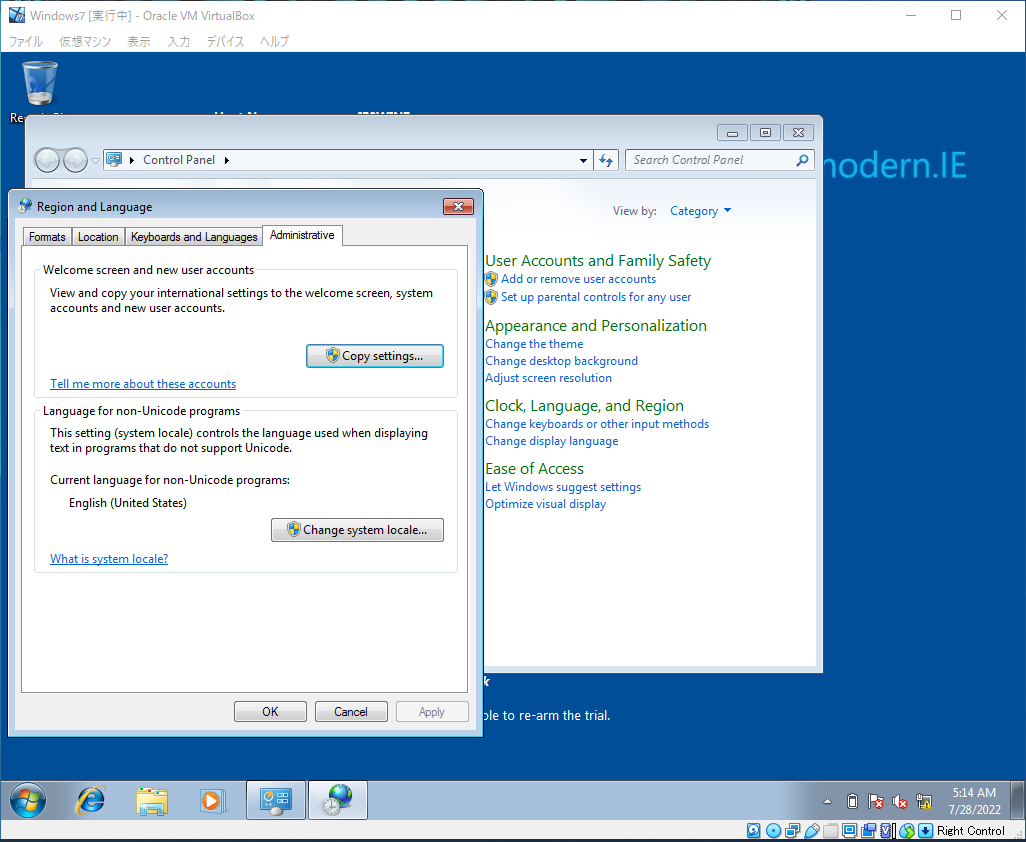The image size is (1026, 842).
Task: Click Add or remove user accounts
Action: [x=578, y=279]
